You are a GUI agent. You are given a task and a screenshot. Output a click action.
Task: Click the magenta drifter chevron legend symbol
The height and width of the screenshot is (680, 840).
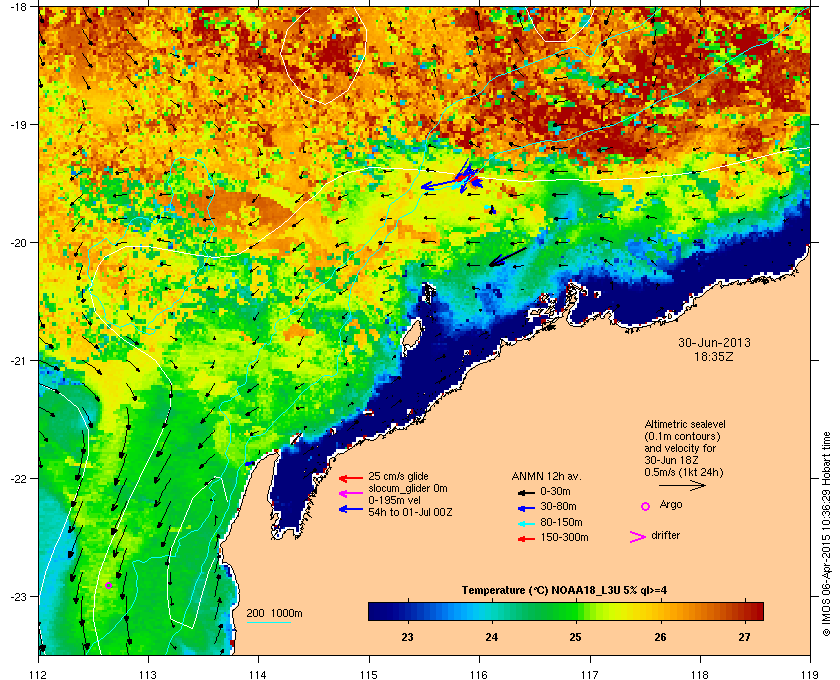click(x=638, y=537)
